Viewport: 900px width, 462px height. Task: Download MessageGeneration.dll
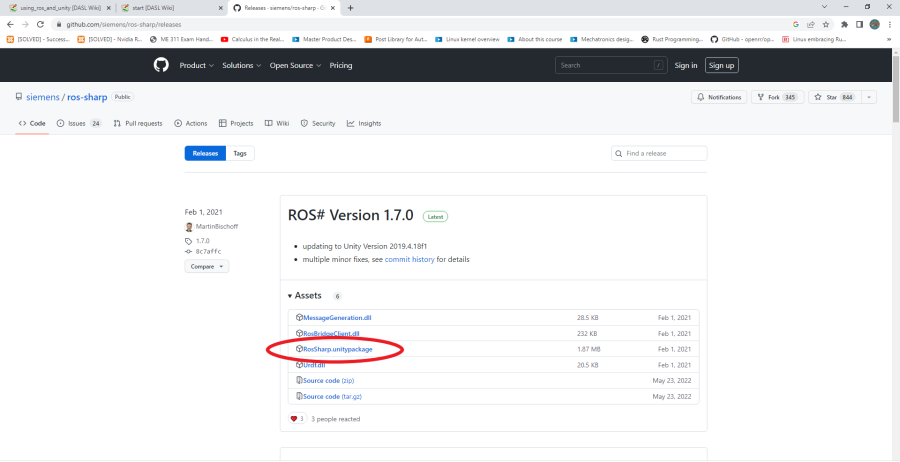[337, 317]
